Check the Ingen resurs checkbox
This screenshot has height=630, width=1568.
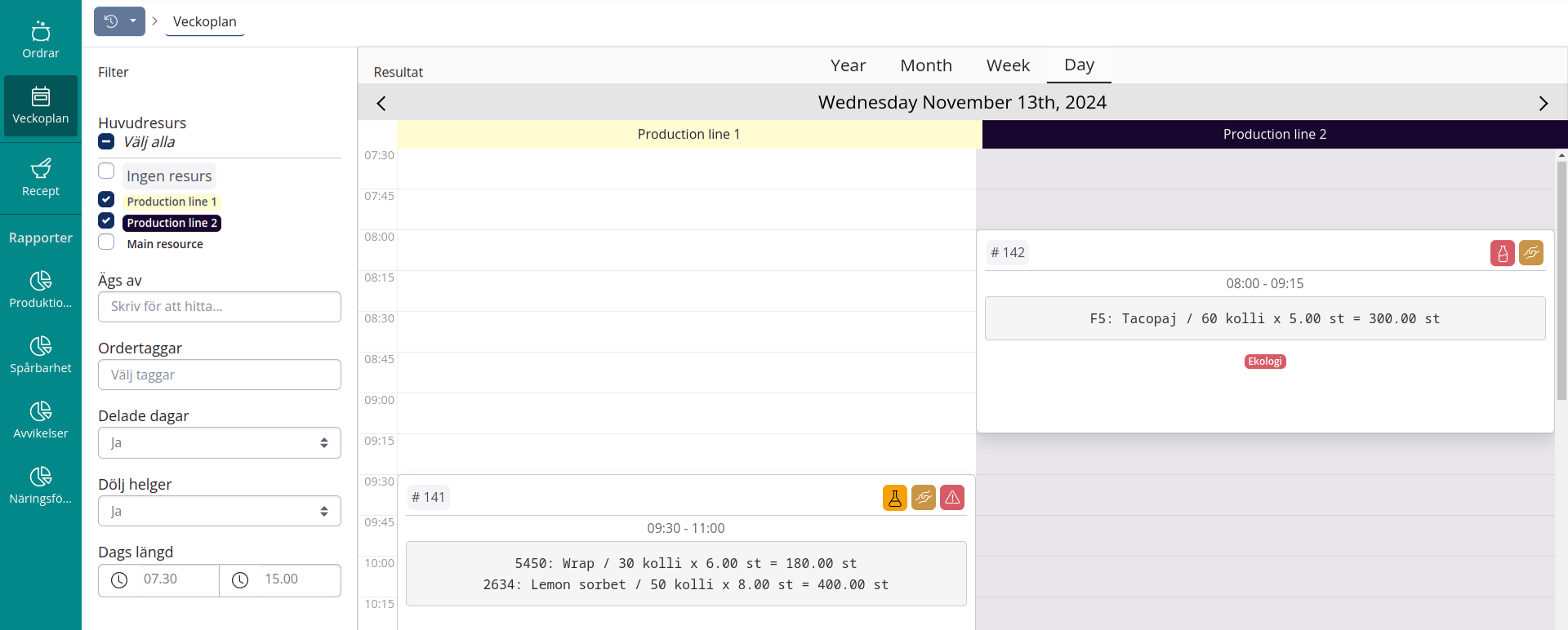pyautogui.click(x=106, y=171)
